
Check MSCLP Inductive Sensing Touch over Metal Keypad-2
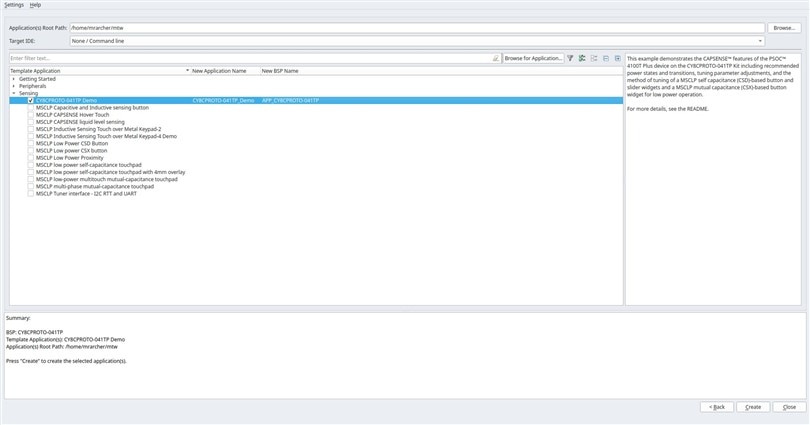point(31,129)
